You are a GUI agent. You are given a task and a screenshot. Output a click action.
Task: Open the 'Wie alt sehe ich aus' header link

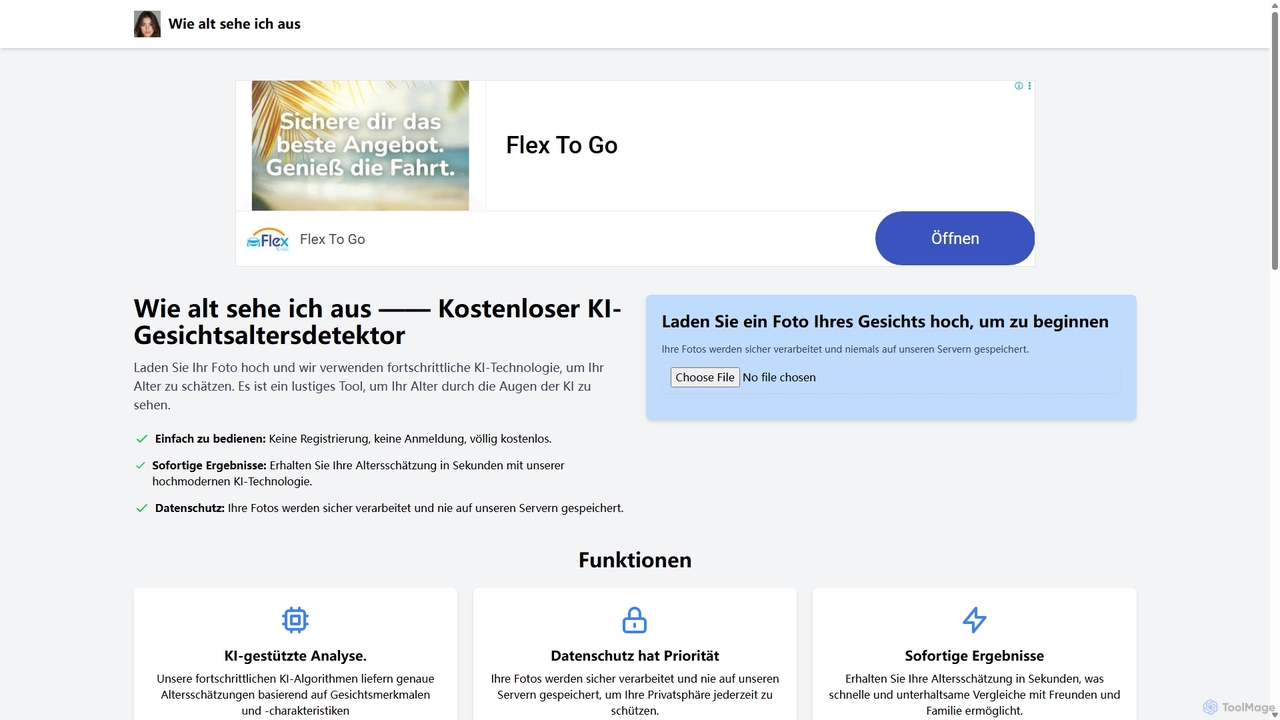point(234,24)
